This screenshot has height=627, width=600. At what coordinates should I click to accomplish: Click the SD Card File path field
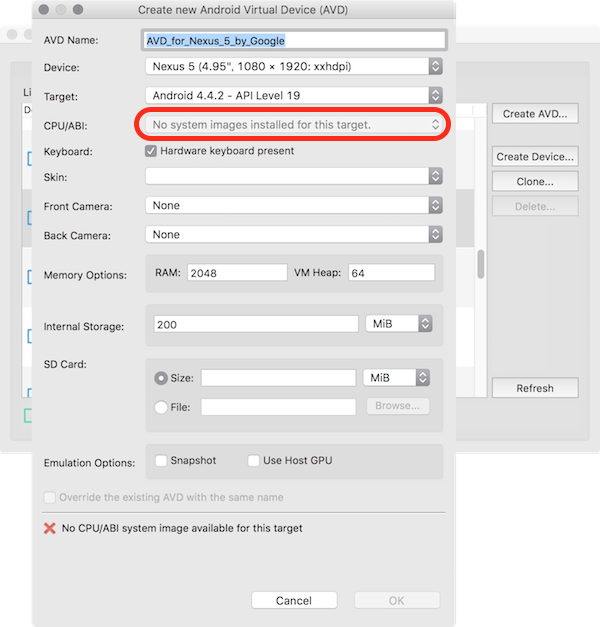[x=278, y=407]
